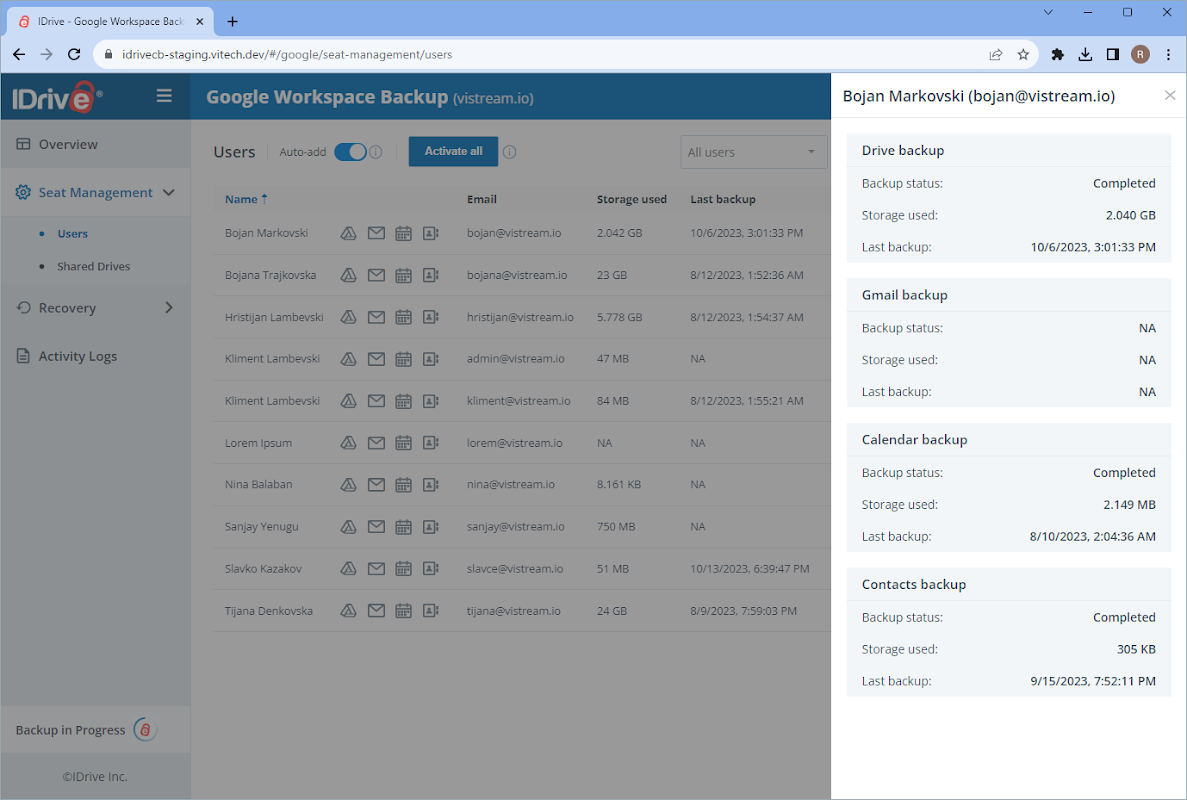This screenshot has height=800, width=1187.
Task: Click Storage used column header
Action: (x=631, y=199)
